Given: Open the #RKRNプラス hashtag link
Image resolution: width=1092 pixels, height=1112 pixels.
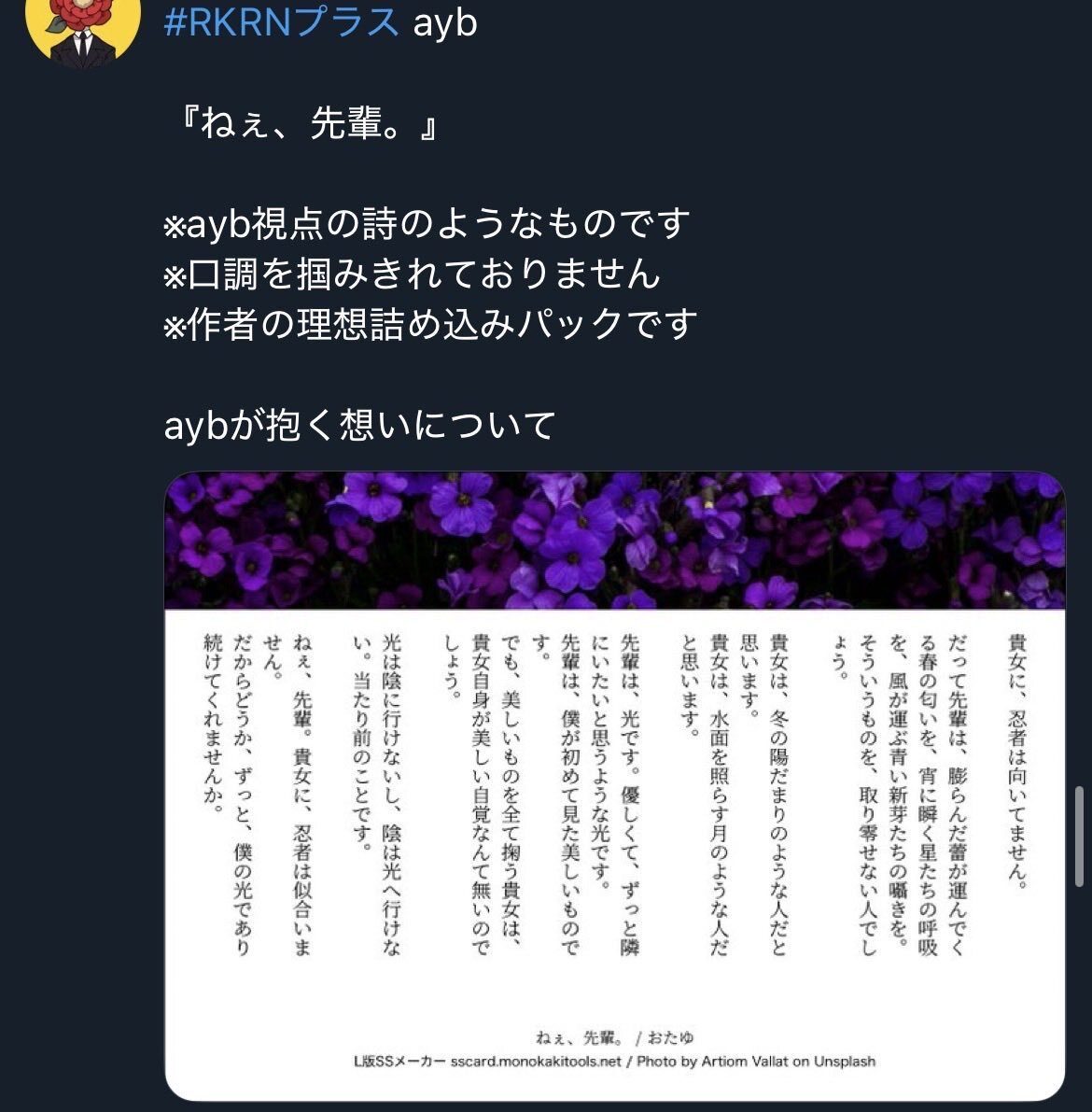Looking at the screenshot, I should (282, 22).
